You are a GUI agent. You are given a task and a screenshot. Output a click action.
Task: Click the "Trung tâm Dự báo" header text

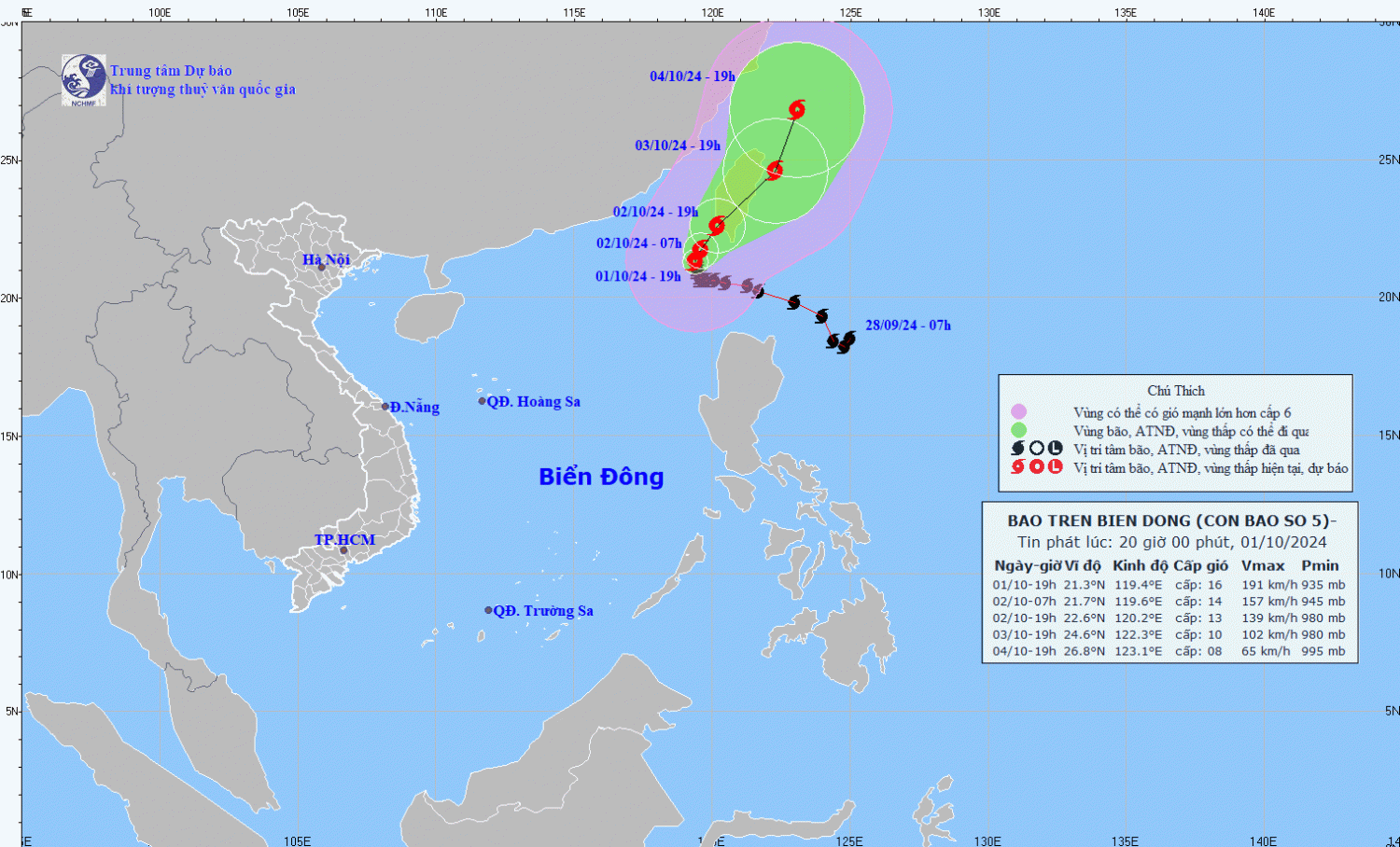[x=171, y=71]
